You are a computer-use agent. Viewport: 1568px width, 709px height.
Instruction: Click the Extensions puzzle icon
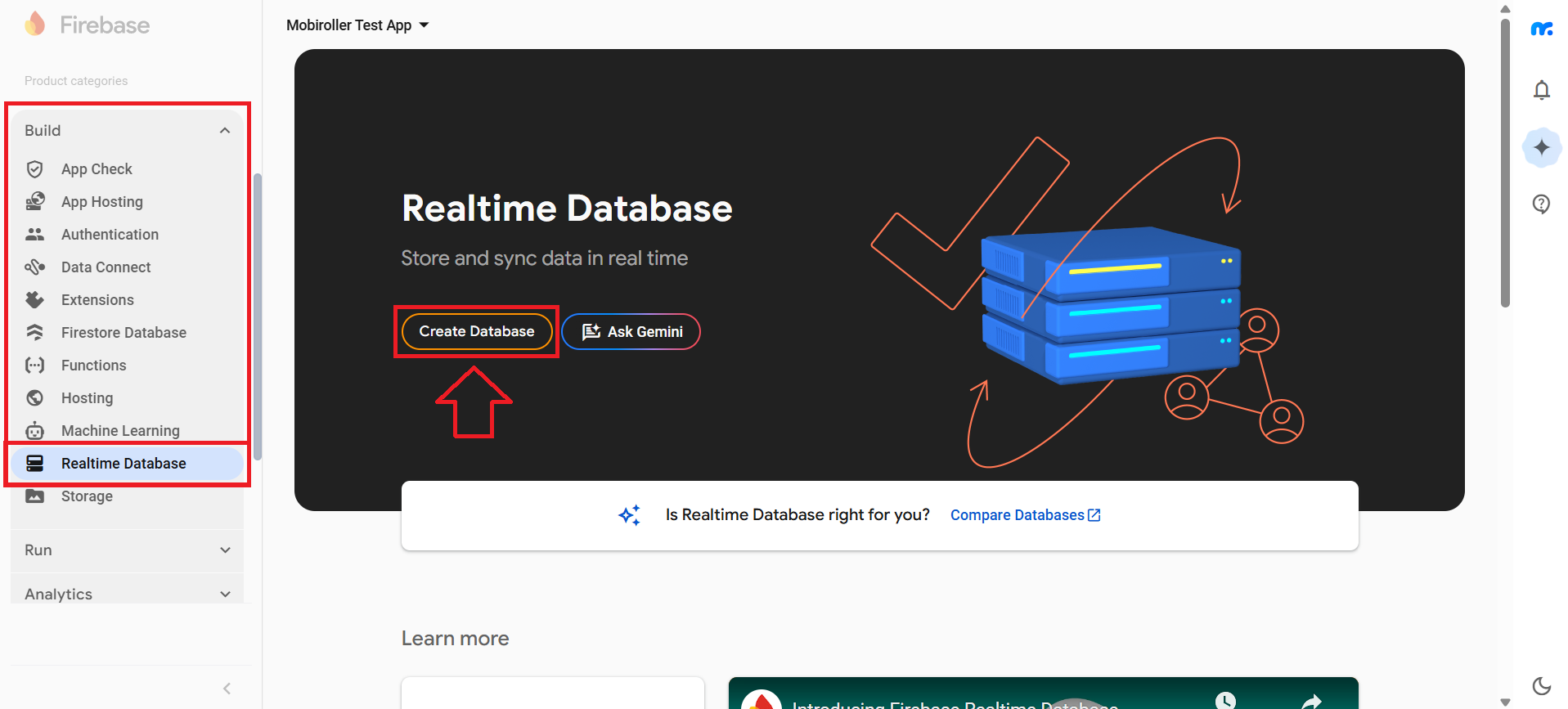[34, 299]
